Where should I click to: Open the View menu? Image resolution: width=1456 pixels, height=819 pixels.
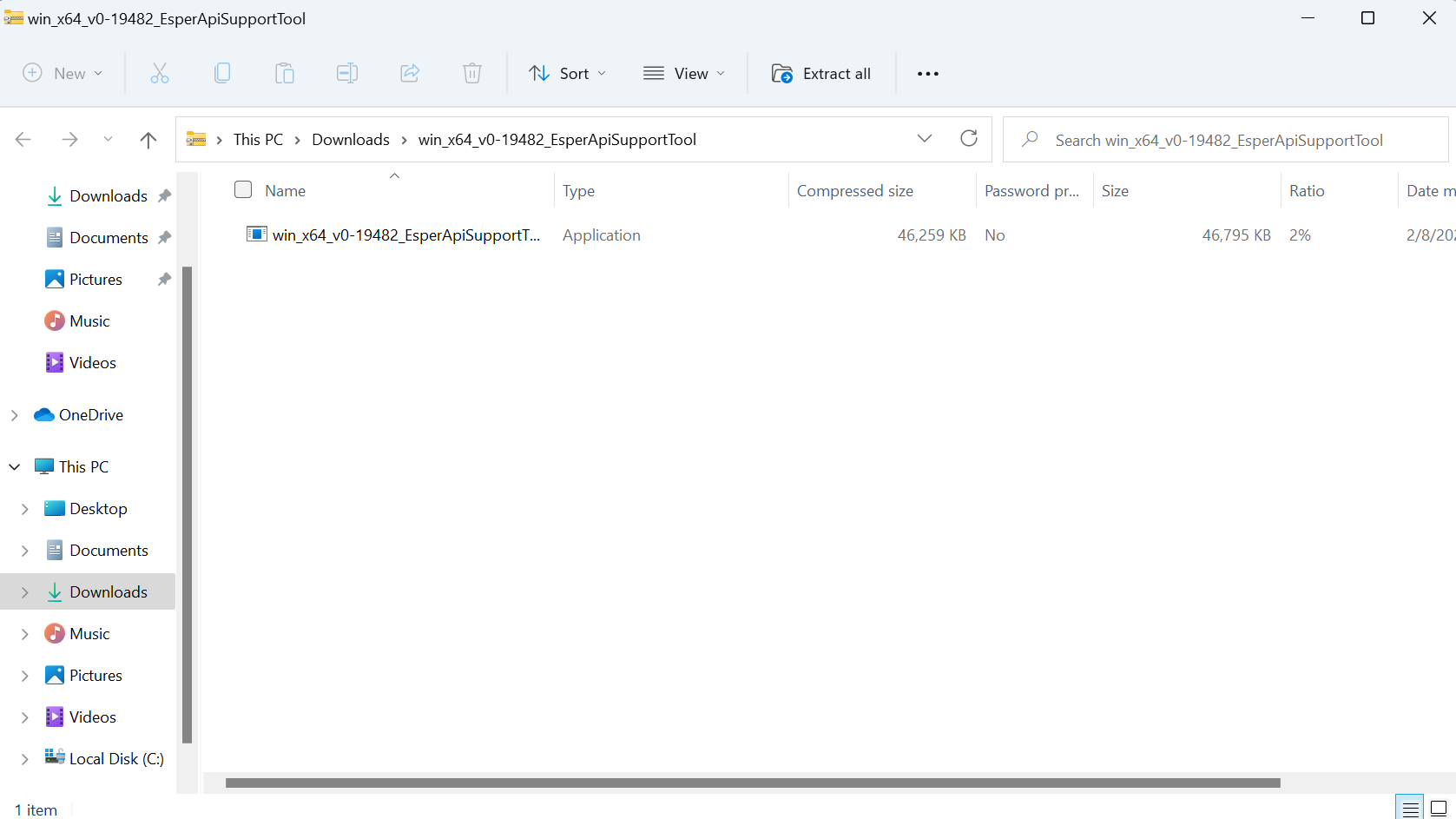pyautogui.click(x=684, y=73)
